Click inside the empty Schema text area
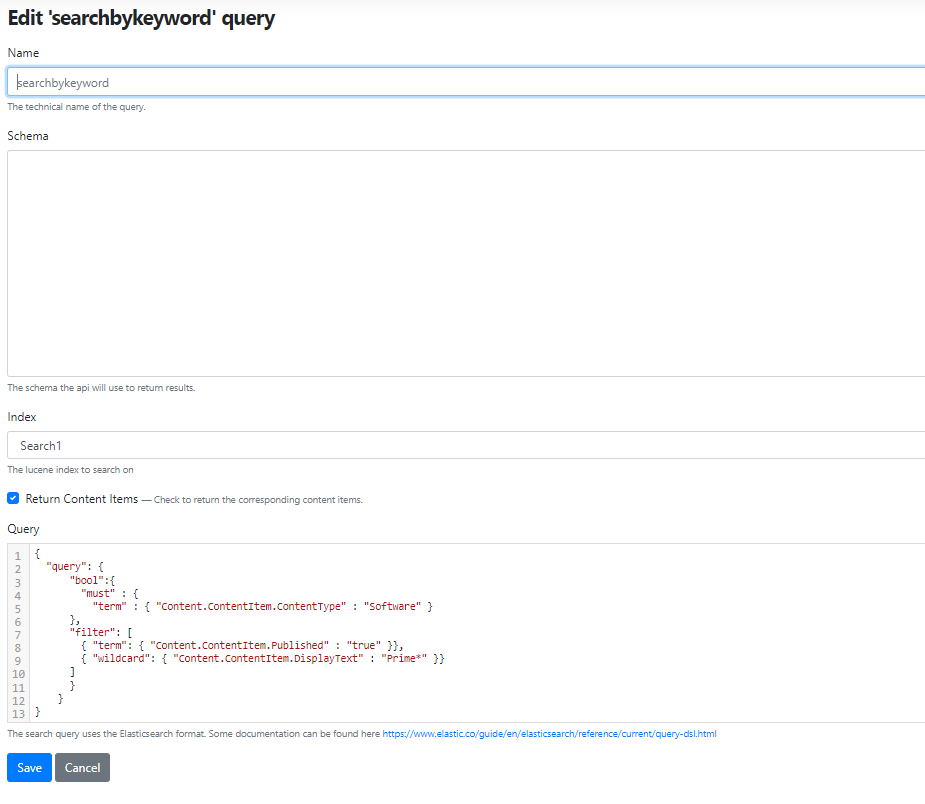The width and height of the screenshot is (925, 804). coord(466,263)
